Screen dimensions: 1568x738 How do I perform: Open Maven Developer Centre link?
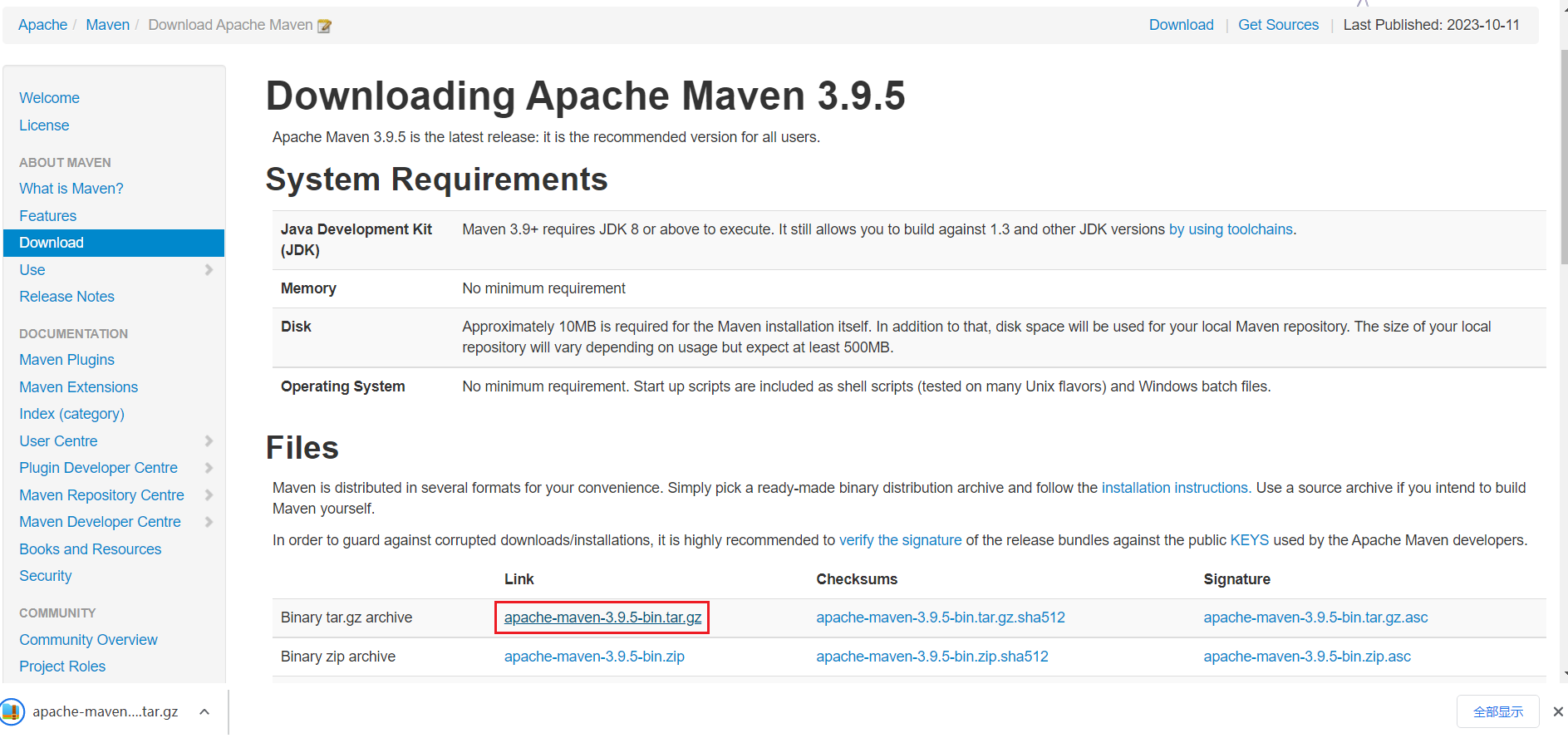100,522
